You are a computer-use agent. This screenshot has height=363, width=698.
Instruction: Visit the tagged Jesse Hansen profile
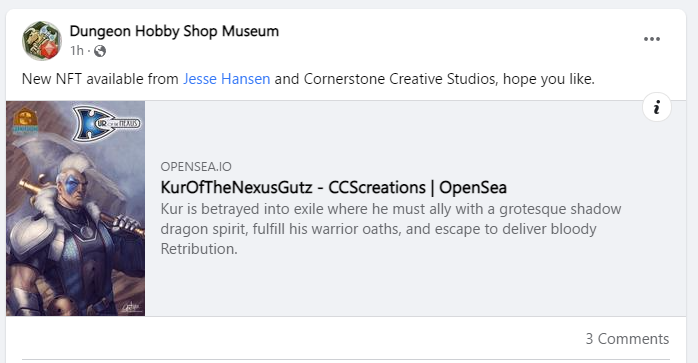click(x=227, y=79)
